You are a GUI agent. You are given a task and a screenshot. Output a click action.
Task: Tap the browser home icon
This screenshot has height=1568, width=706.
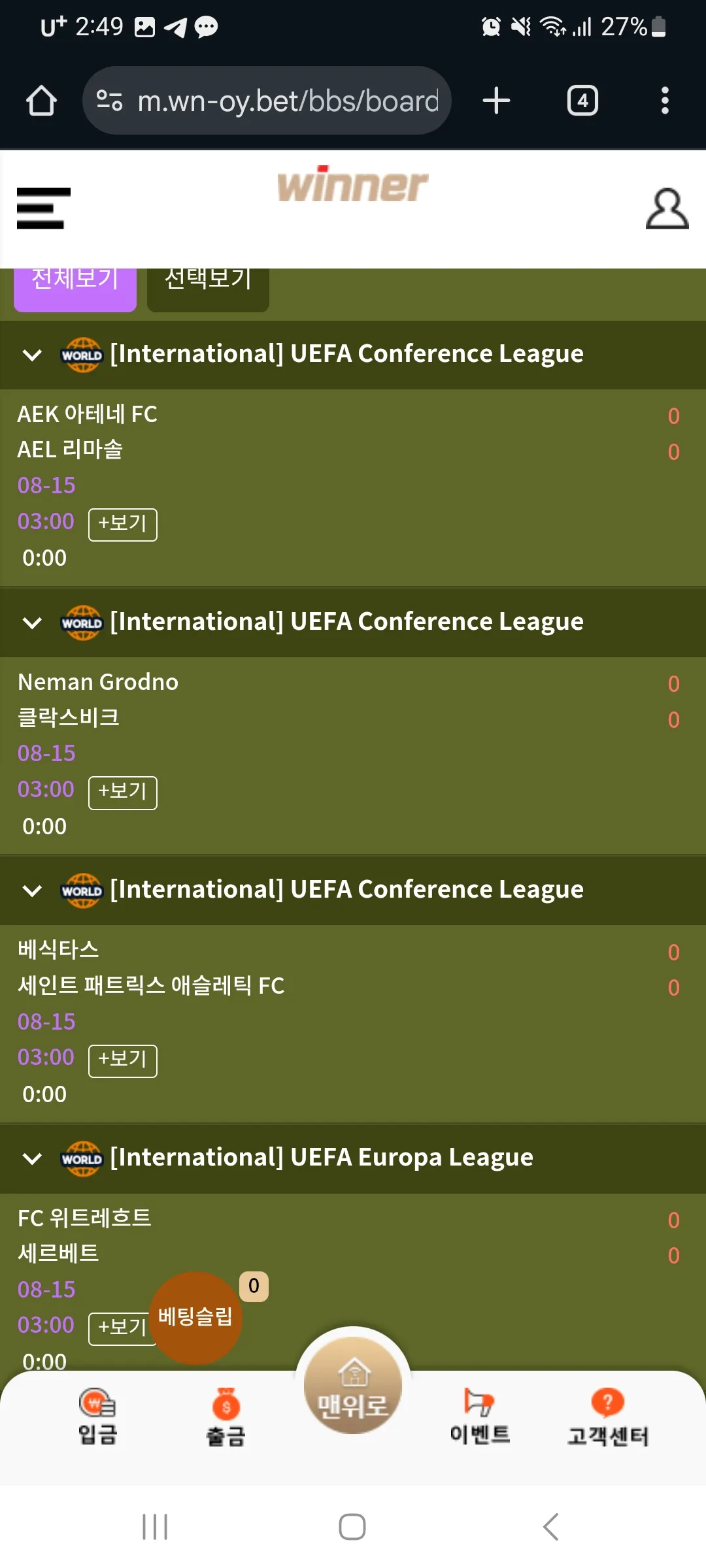click(41, 101)
